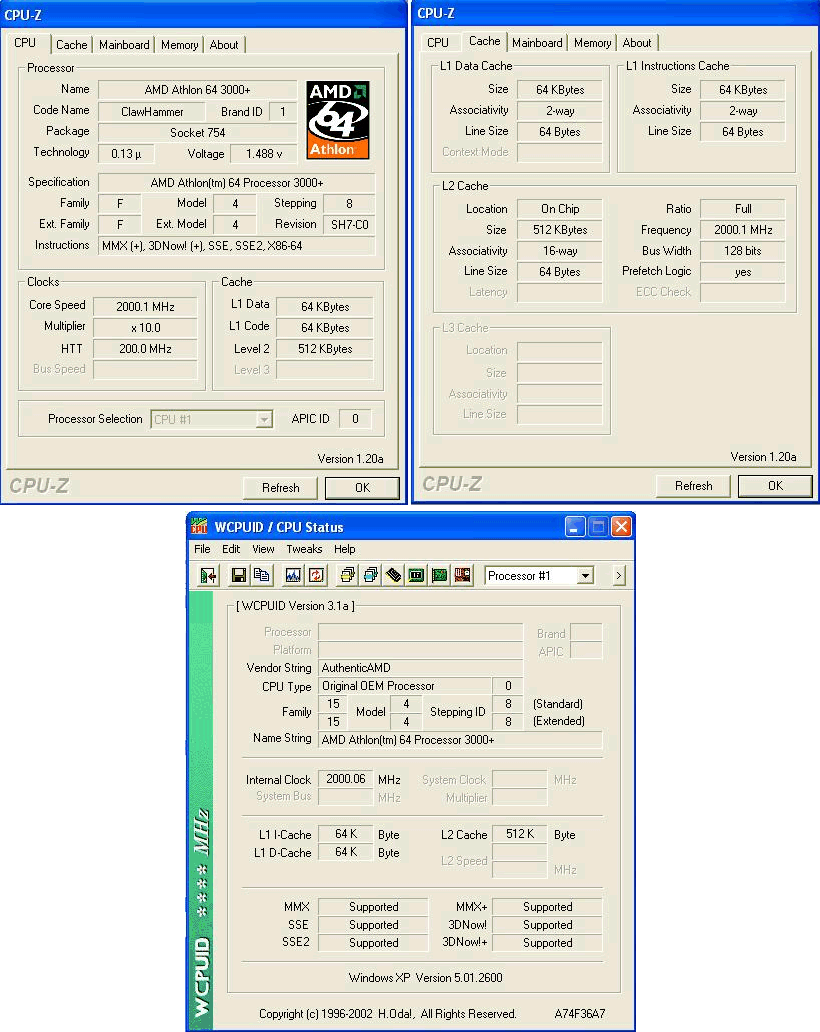Click the floppy disk save icon in WCPUID

(239, 576)
